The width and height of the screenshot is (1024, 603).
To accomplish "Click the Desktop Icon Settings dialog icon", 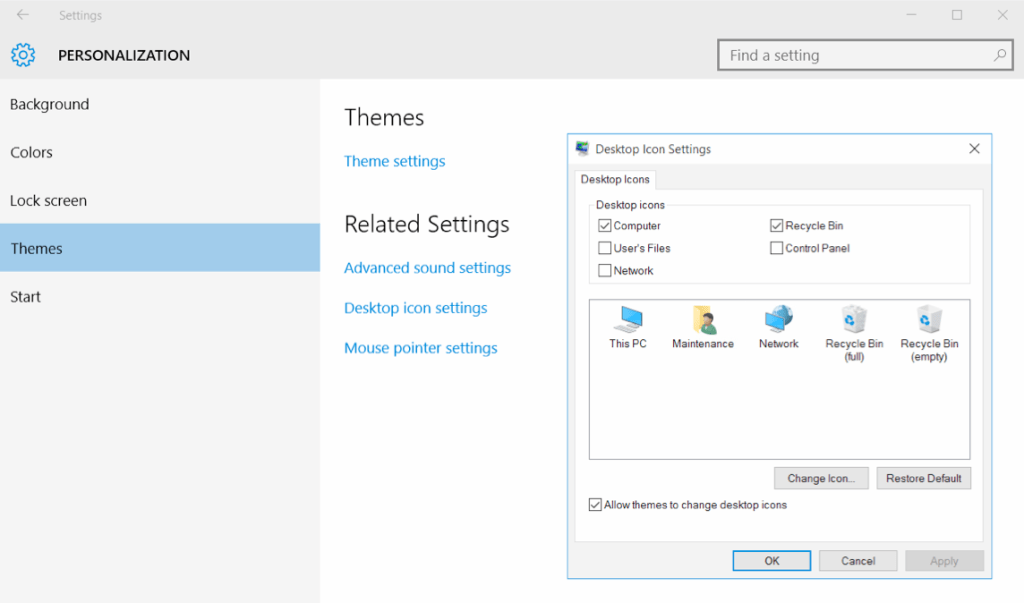I will click(583, 147).
